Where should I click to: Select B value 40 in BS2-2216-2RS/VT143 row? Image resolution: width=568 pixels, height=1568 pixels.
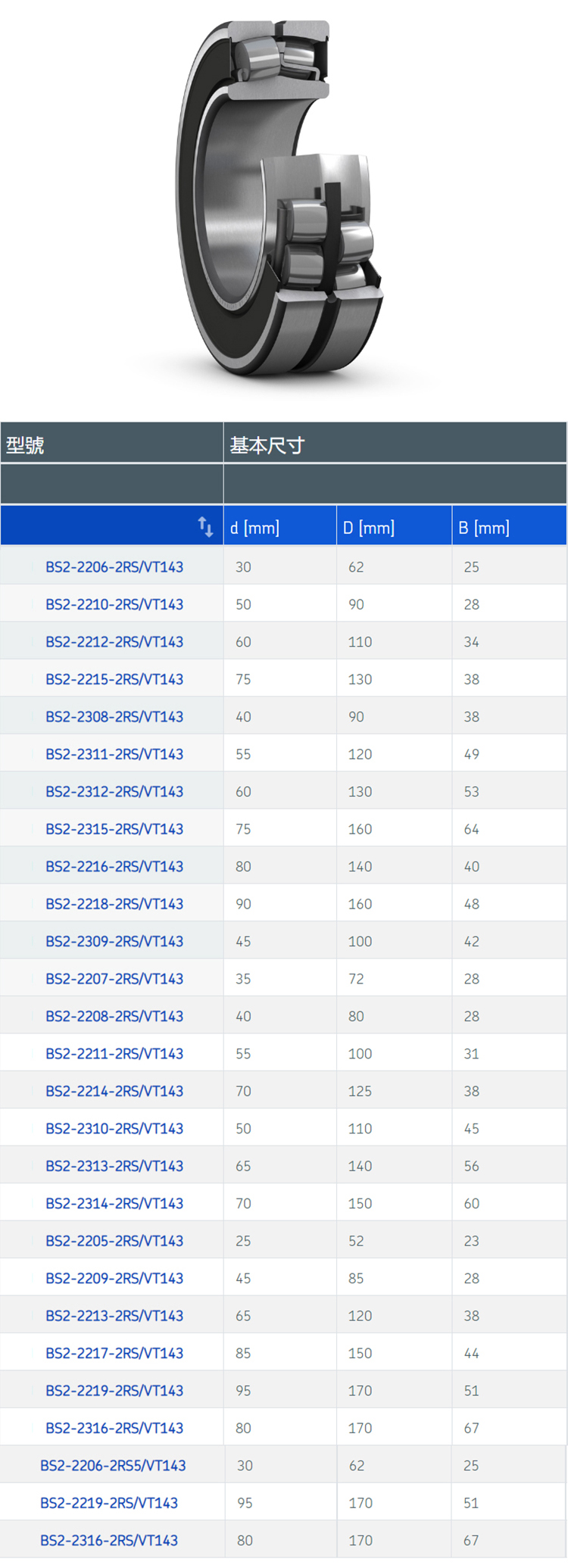(472, 867)
